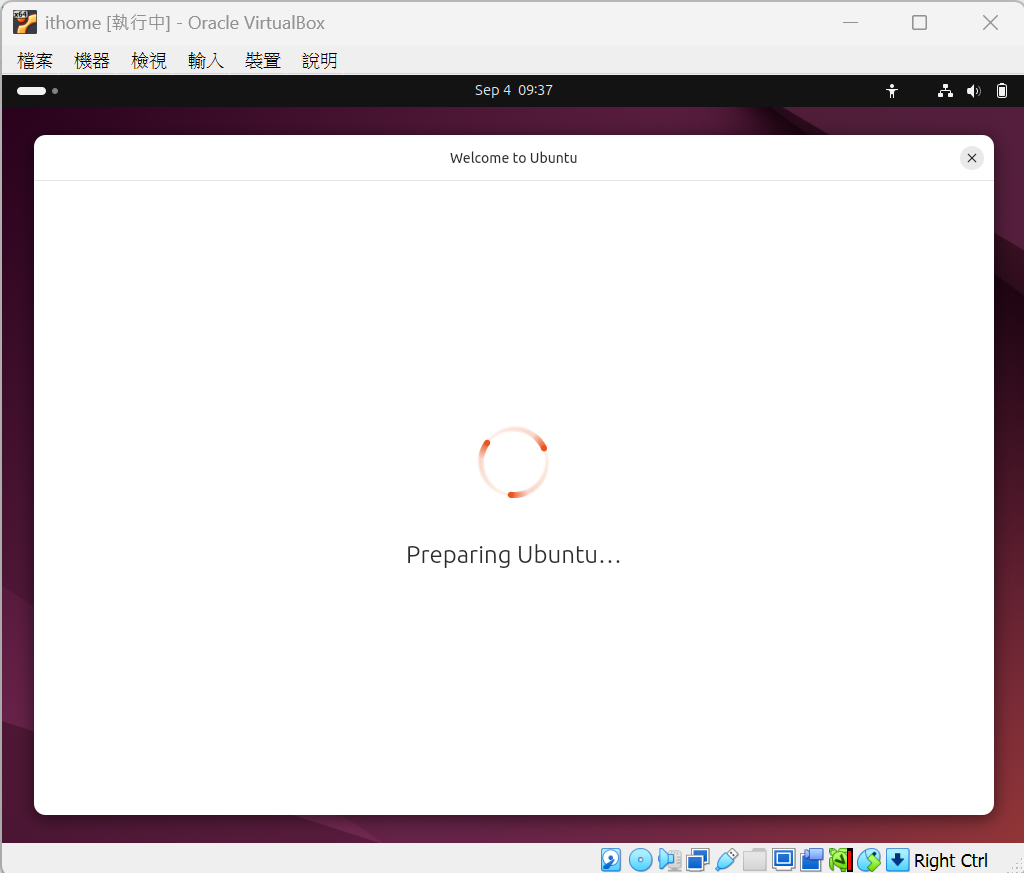Screen dimensions: 1024x873
Task: Click Ubuntu volume speaker icon
Action: point(973,91)
